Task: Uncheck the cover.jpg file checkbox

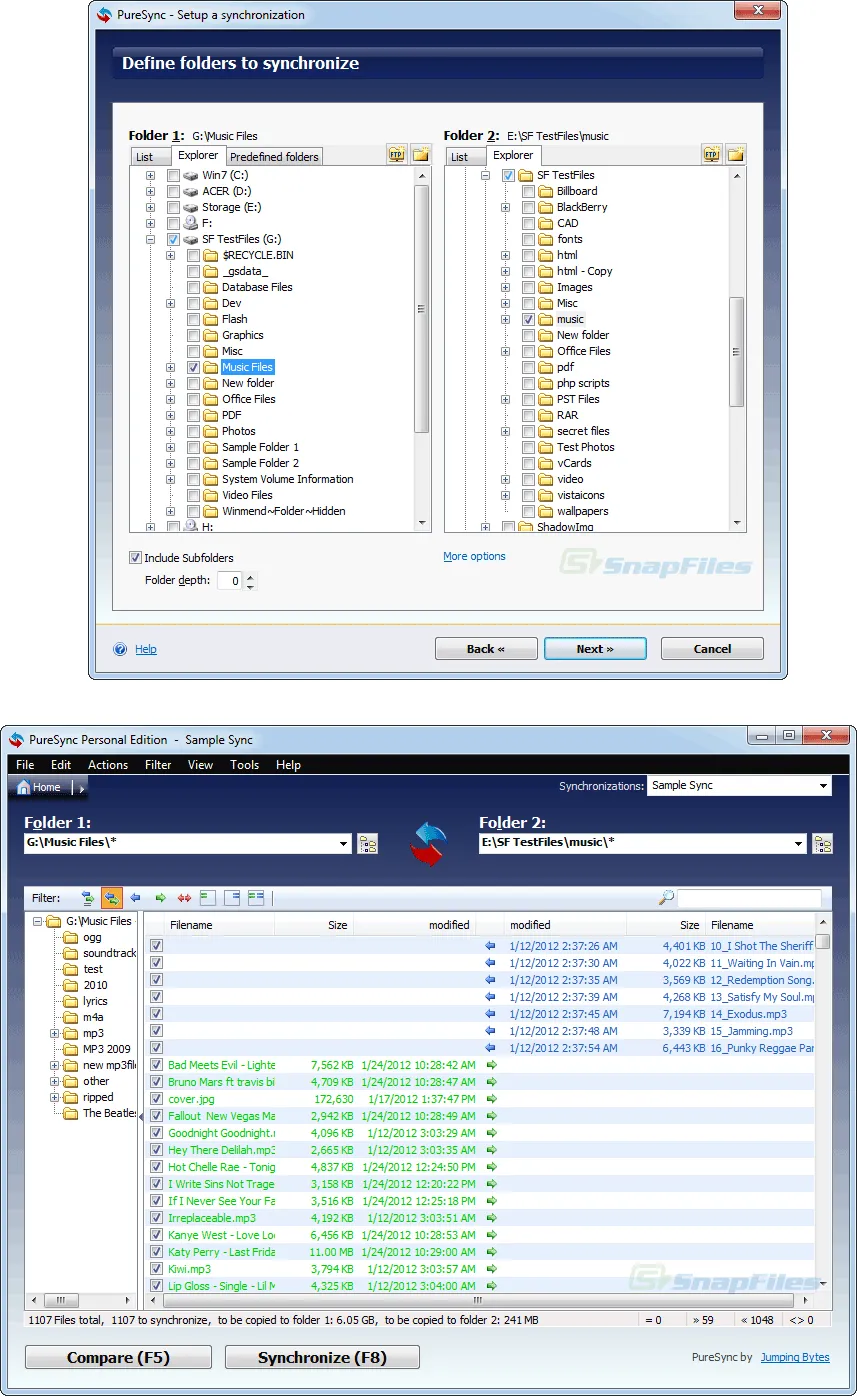Action: tap(156, 1099)
